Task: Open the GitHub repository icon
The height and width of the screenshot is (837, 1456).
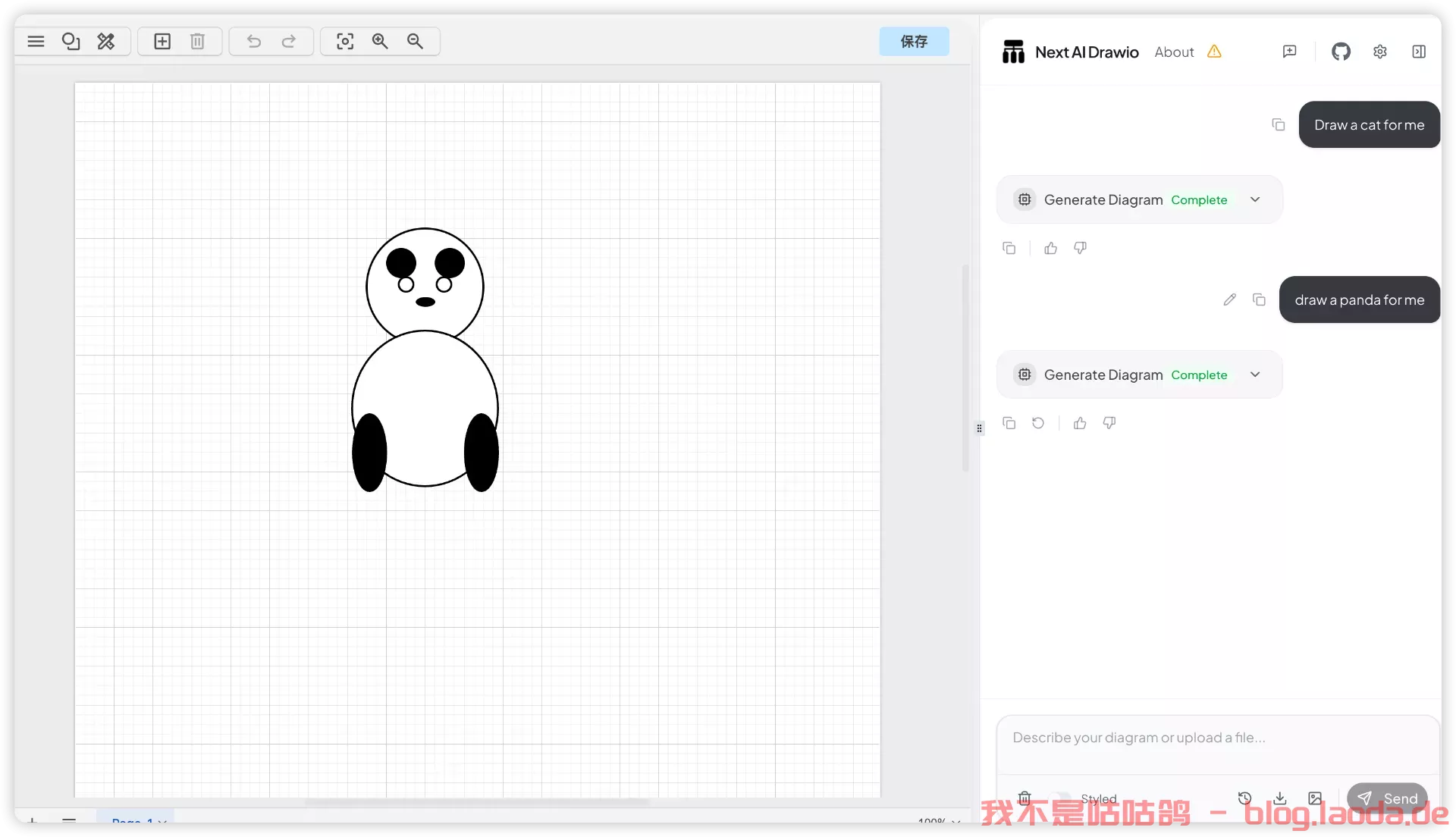Action: click(x=1341, y=52)
